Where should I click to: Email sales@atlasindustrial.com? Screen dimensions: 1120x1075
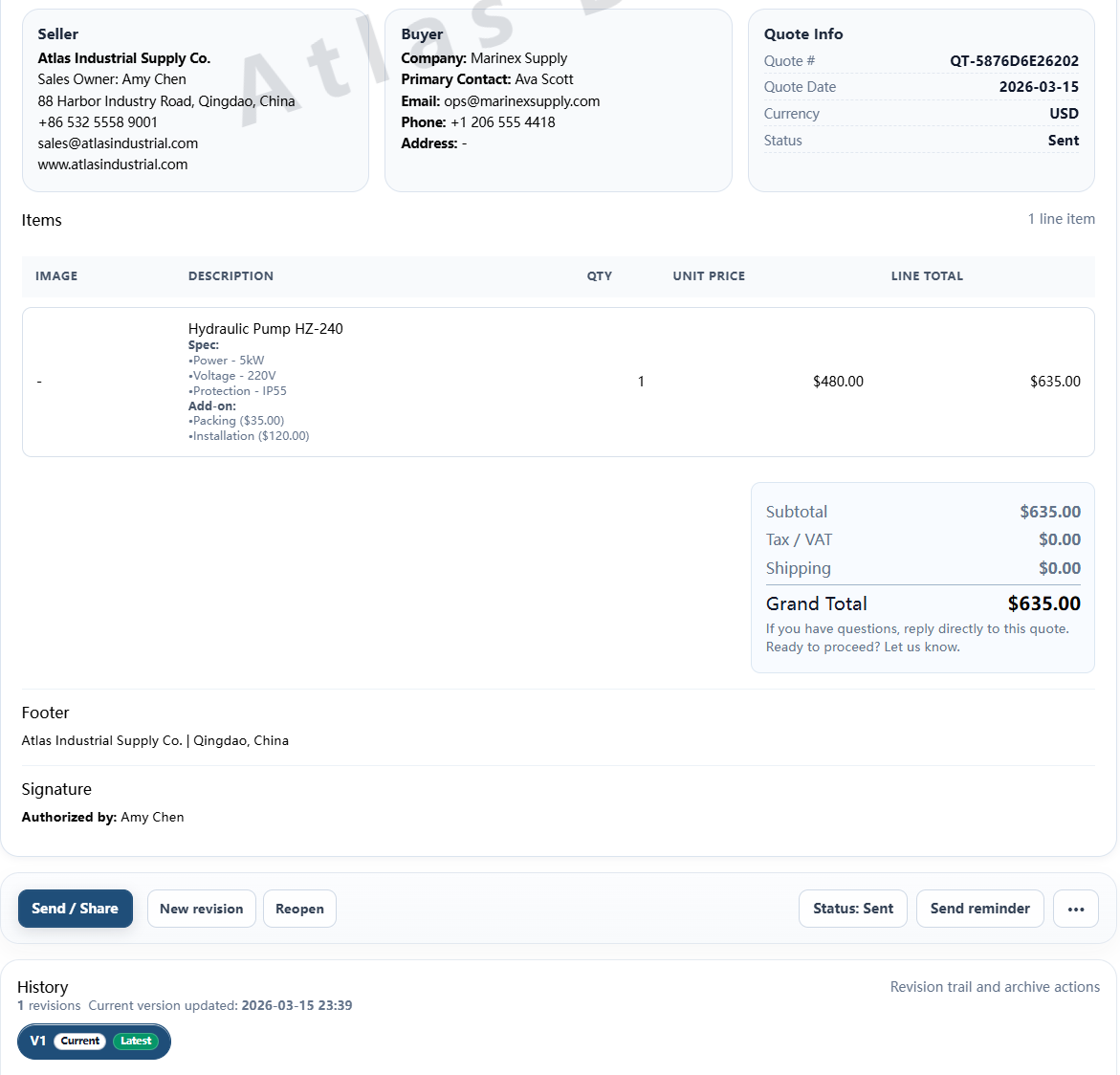(119, 143)
